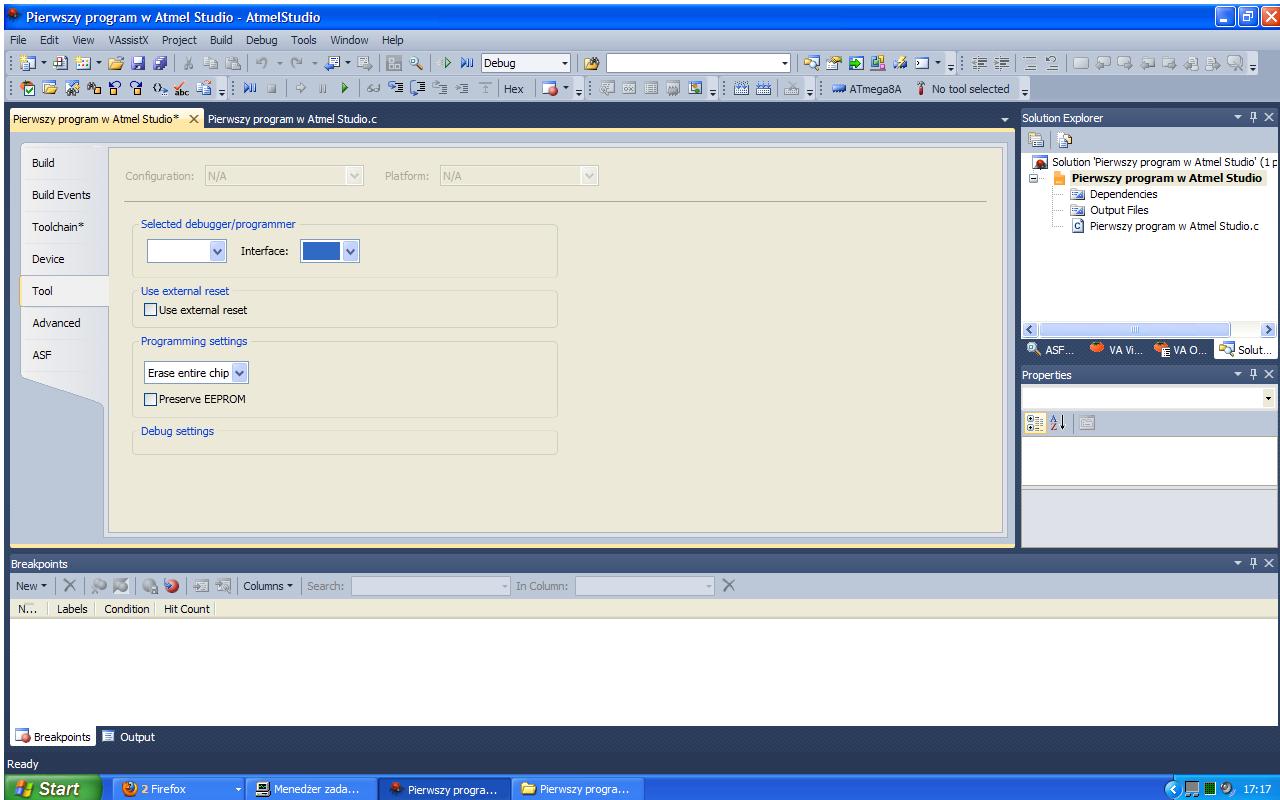Switch to the Advanced tab
This screenshot has width=1280, height=800.
(63, 323)
